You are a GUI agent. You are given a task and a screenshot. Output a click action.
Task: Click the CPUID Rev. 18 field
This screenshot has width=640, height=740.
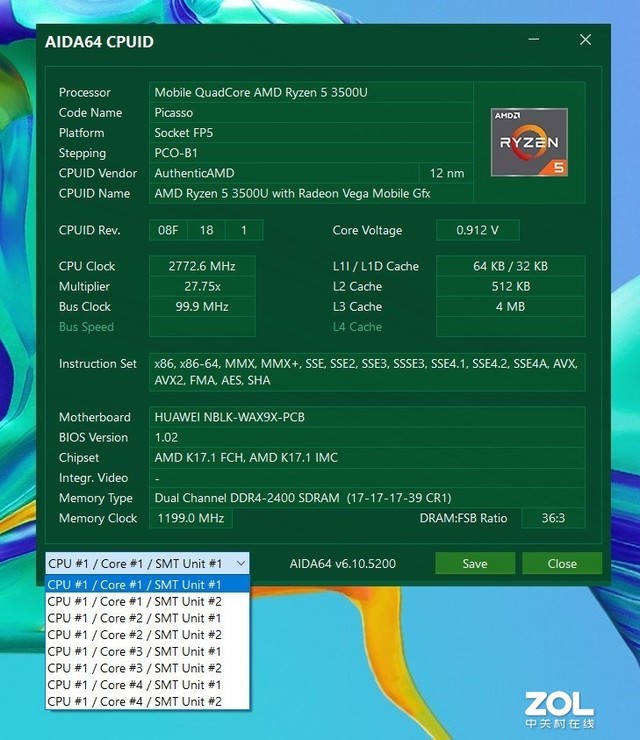tap(206, 230)
